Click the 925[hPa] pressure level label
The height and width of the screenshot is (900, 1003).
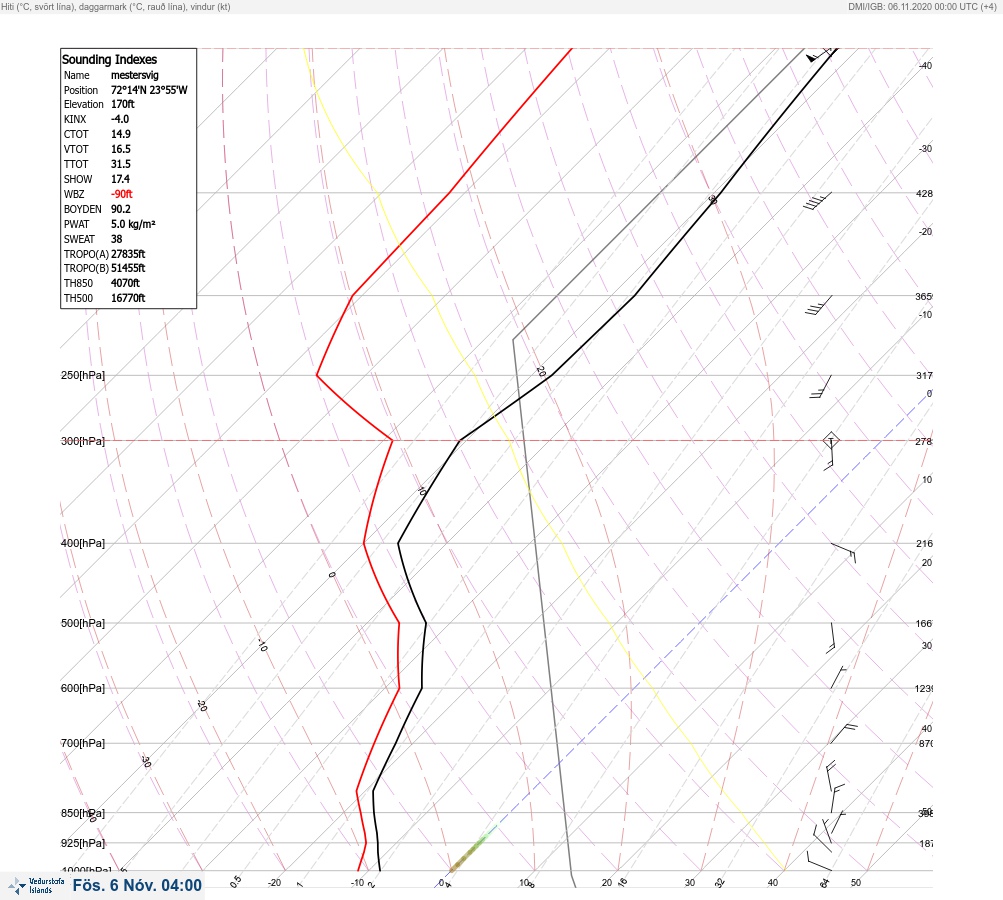(x=83, y=843)
